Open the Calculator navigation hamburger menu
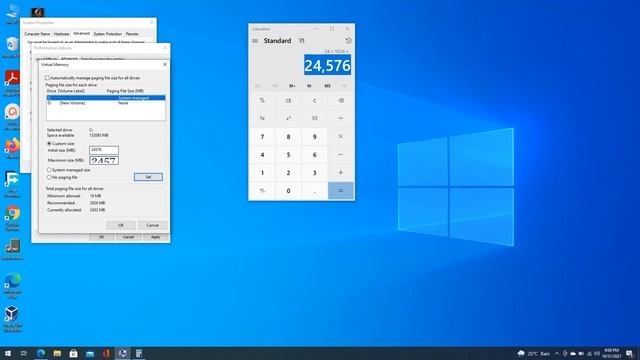 255,41
